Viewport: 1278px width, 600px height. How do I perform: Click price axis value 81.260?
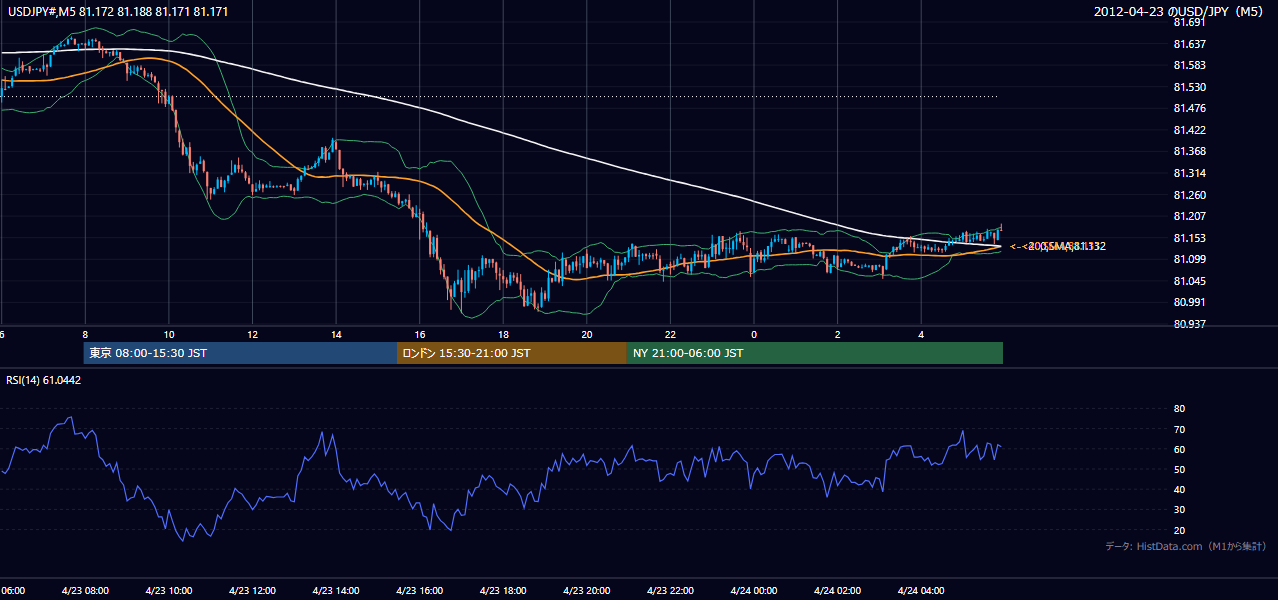(1189, 195)
